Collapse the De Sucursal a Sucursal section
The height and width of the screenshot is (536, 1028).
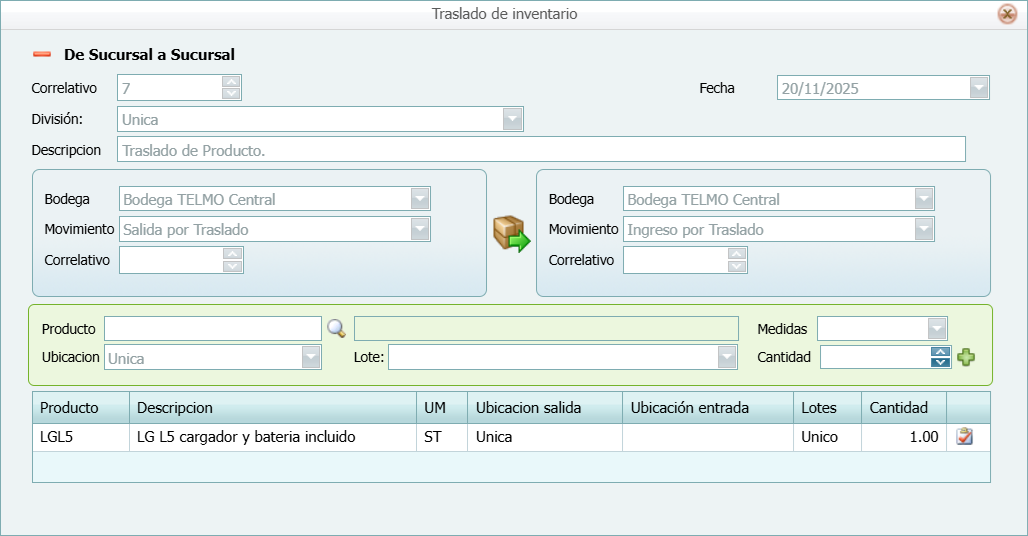[42, 54]
